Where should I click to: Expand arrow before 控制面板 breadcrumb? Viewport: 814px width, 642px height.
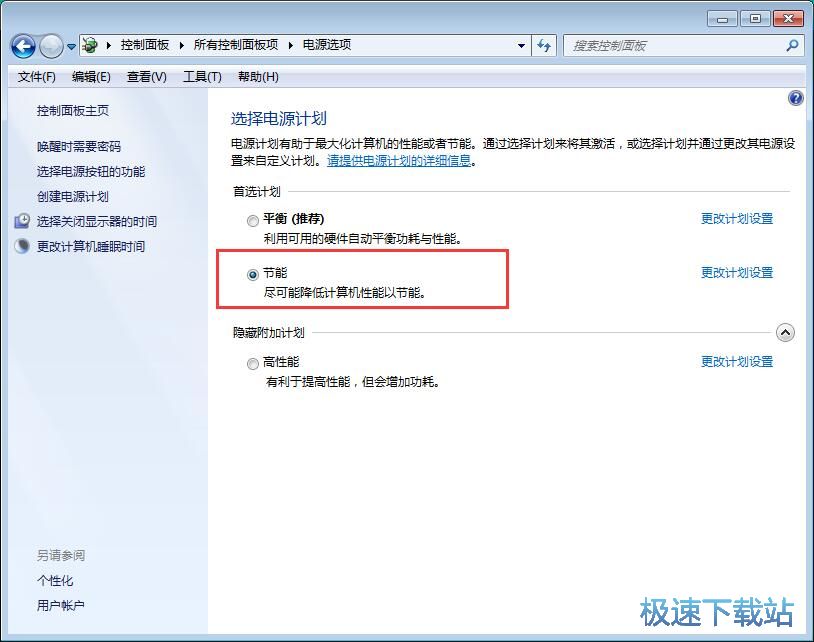coord(108,45)
